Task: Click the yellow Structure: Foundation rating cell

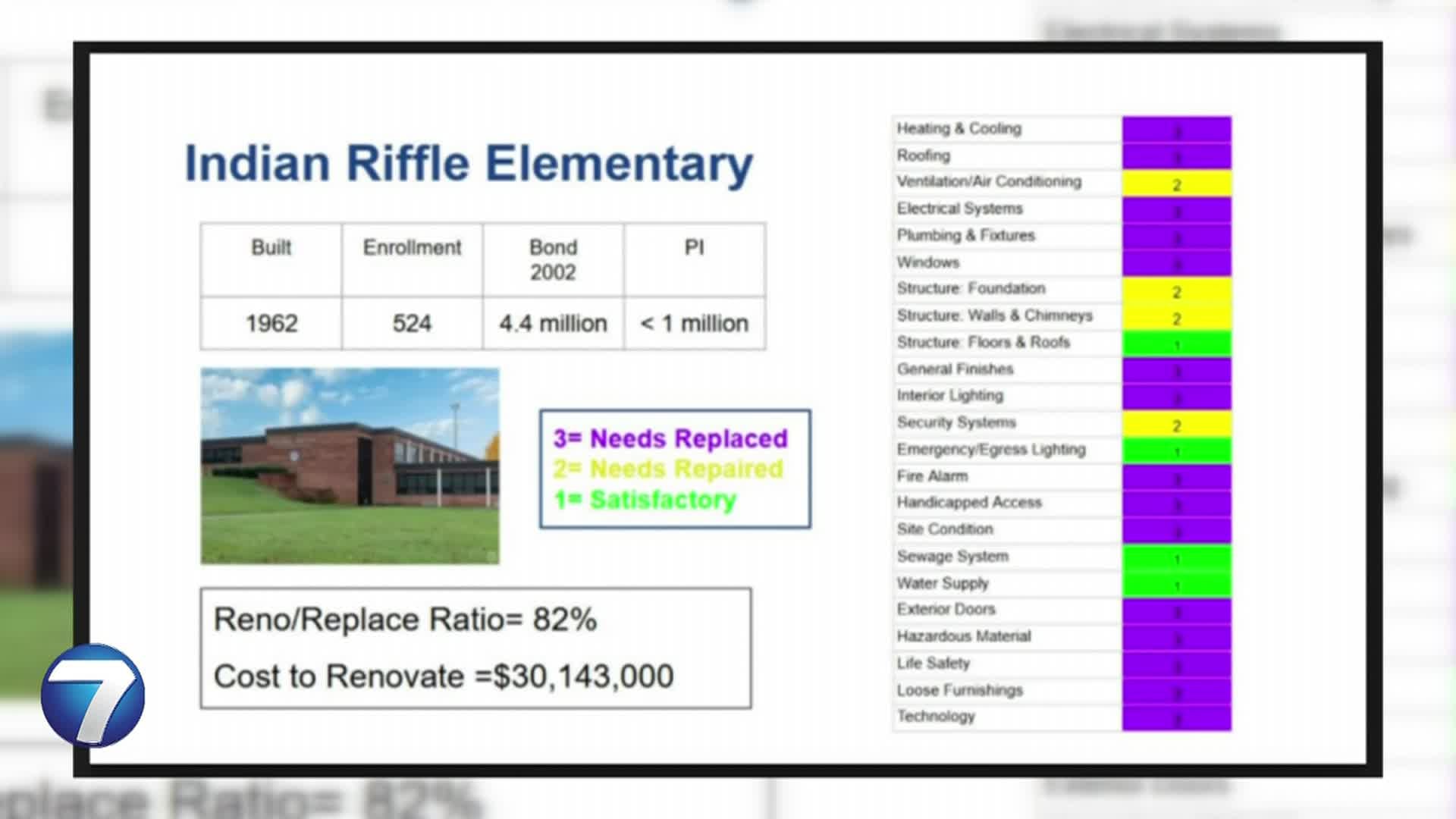Action: click(x=1176, y=290)
